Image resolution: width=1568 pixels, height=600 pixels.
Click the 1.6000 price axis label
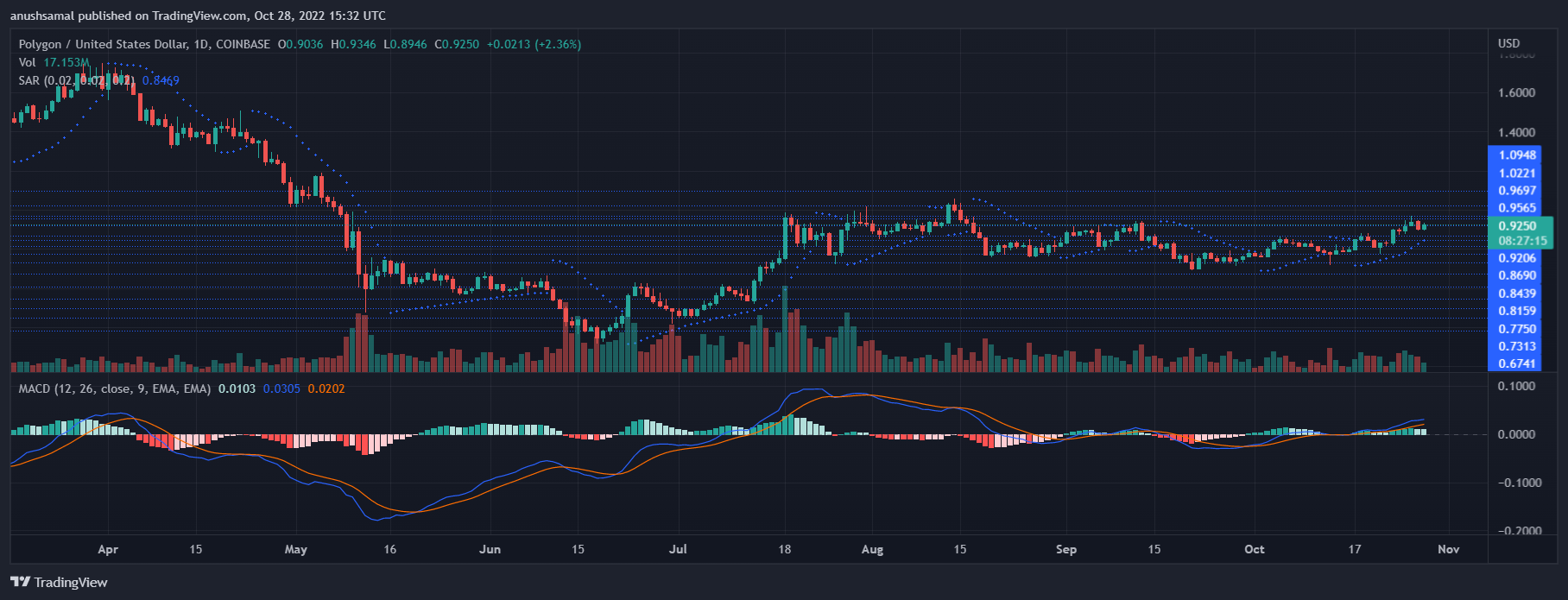click(1517, 93)
